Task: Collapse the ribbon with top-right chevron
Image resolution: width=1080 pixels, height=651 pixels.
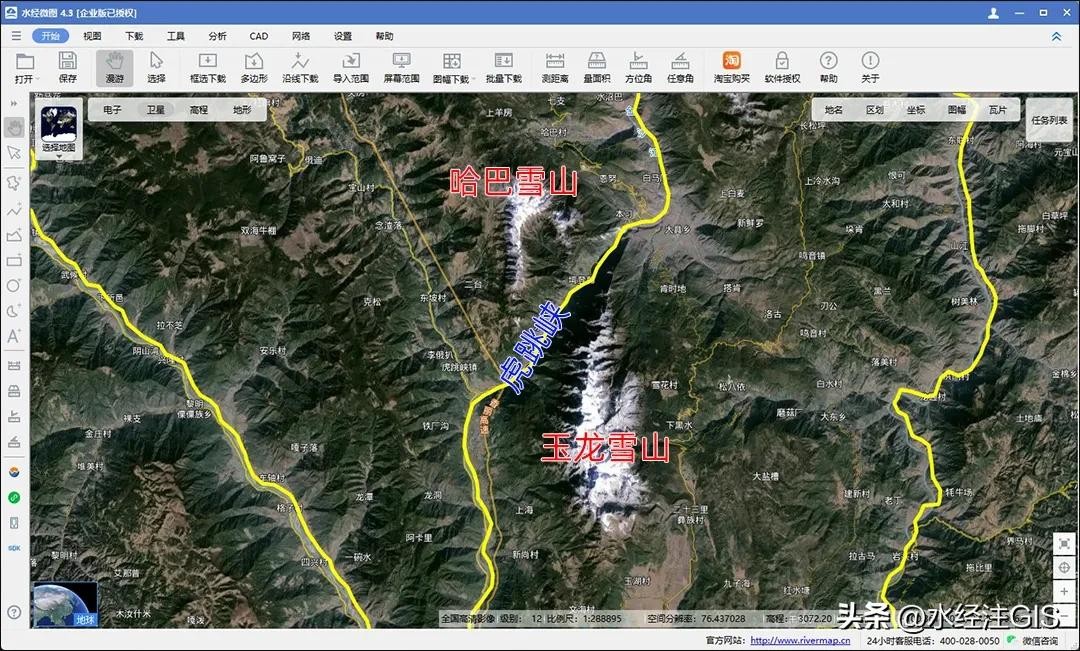Action: point(1056,36)
